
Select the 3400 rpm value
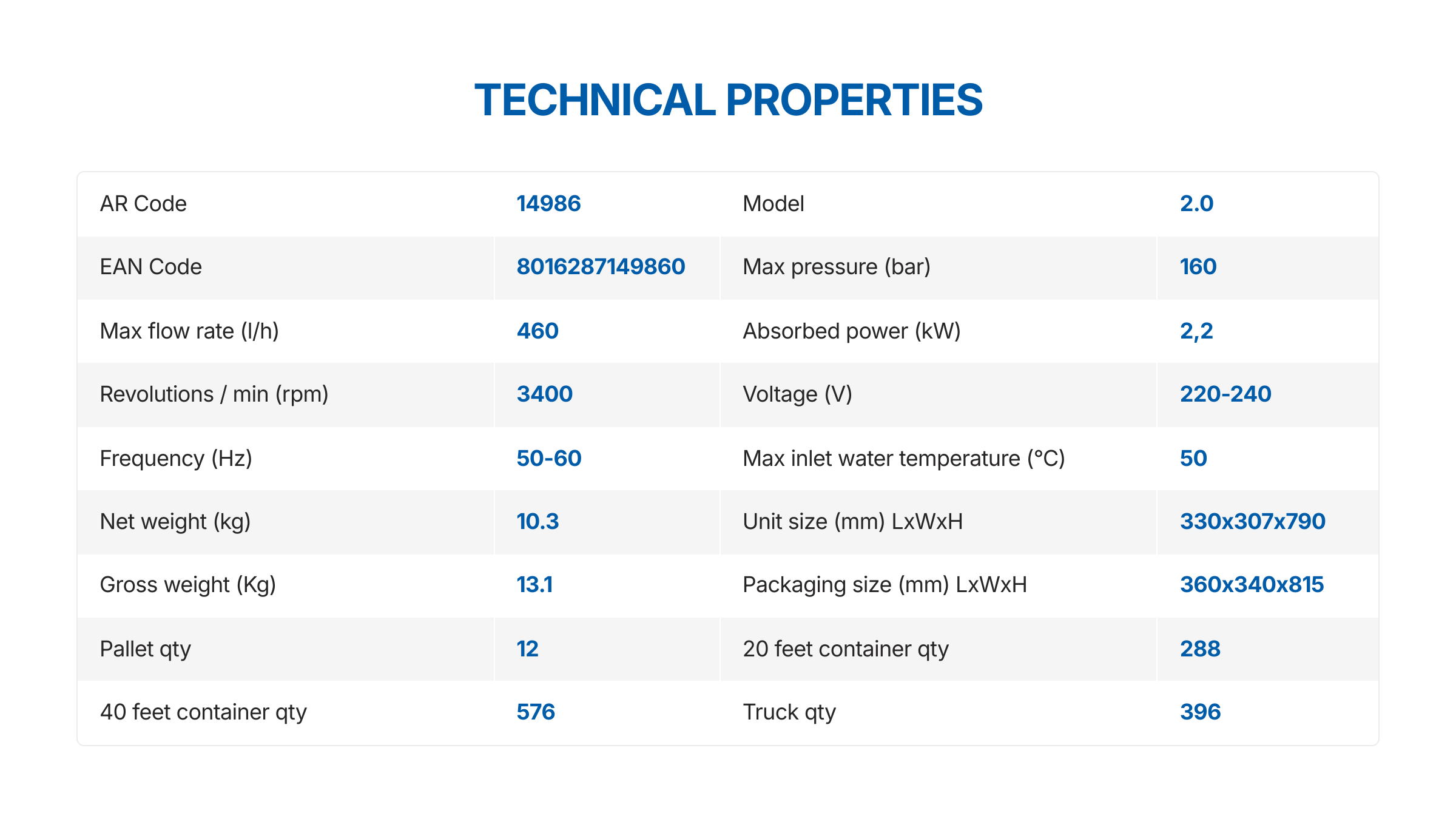[544, 394]
